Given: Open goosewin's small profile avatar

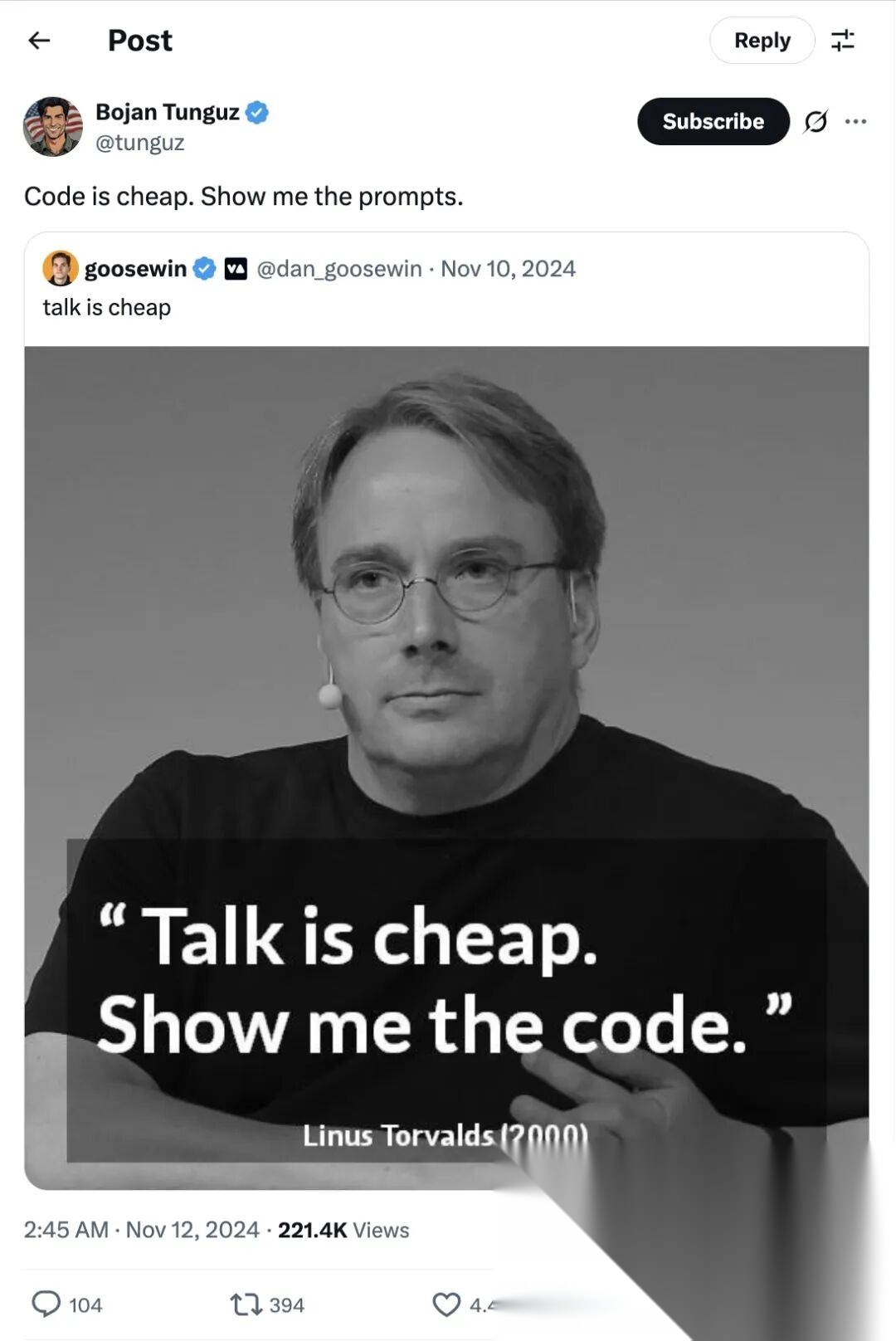Looking at the screenshot, I should tap(60, 268).
